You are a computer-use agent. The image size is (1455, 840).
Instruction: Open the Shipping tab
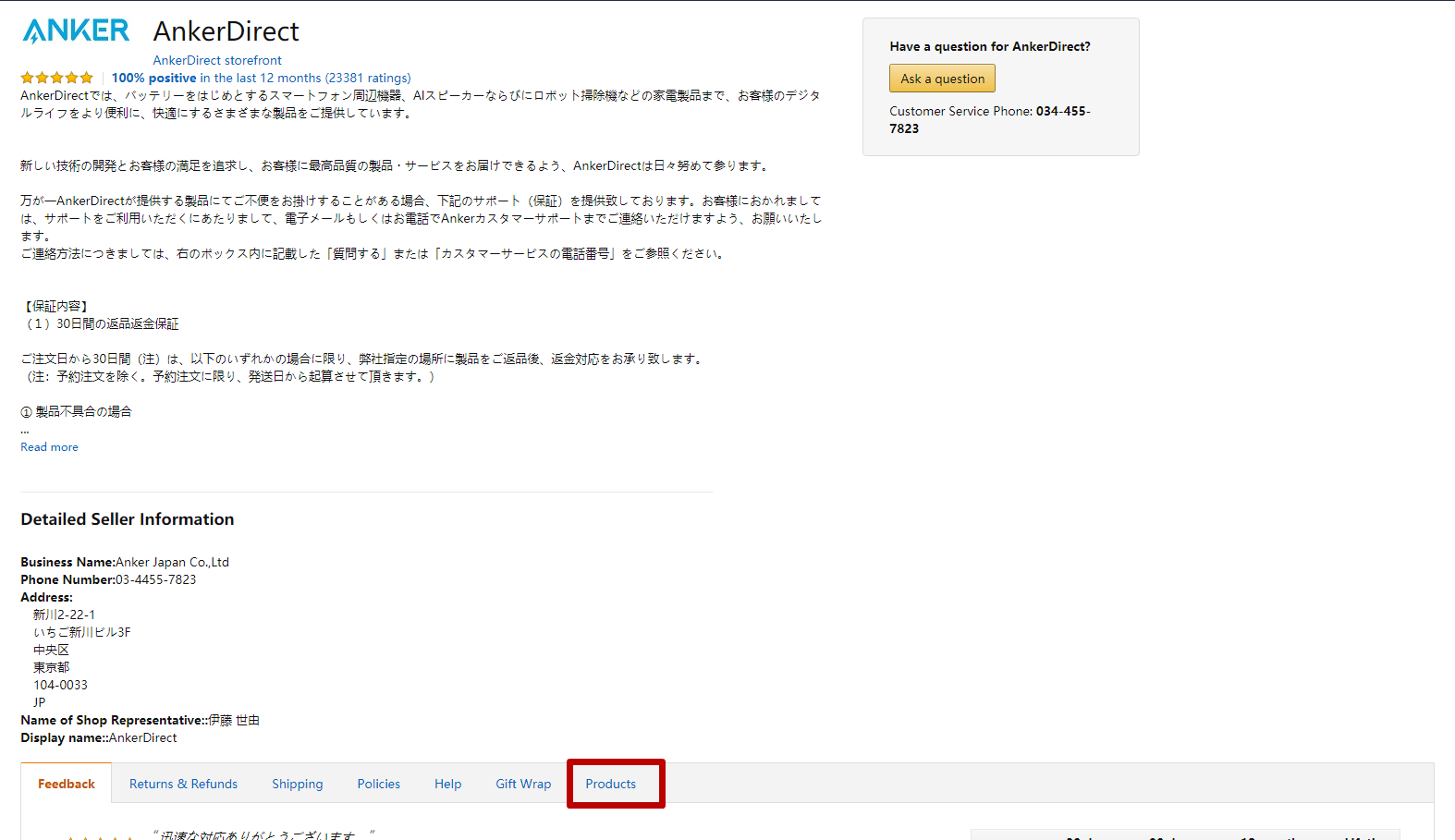coord(298,784)
